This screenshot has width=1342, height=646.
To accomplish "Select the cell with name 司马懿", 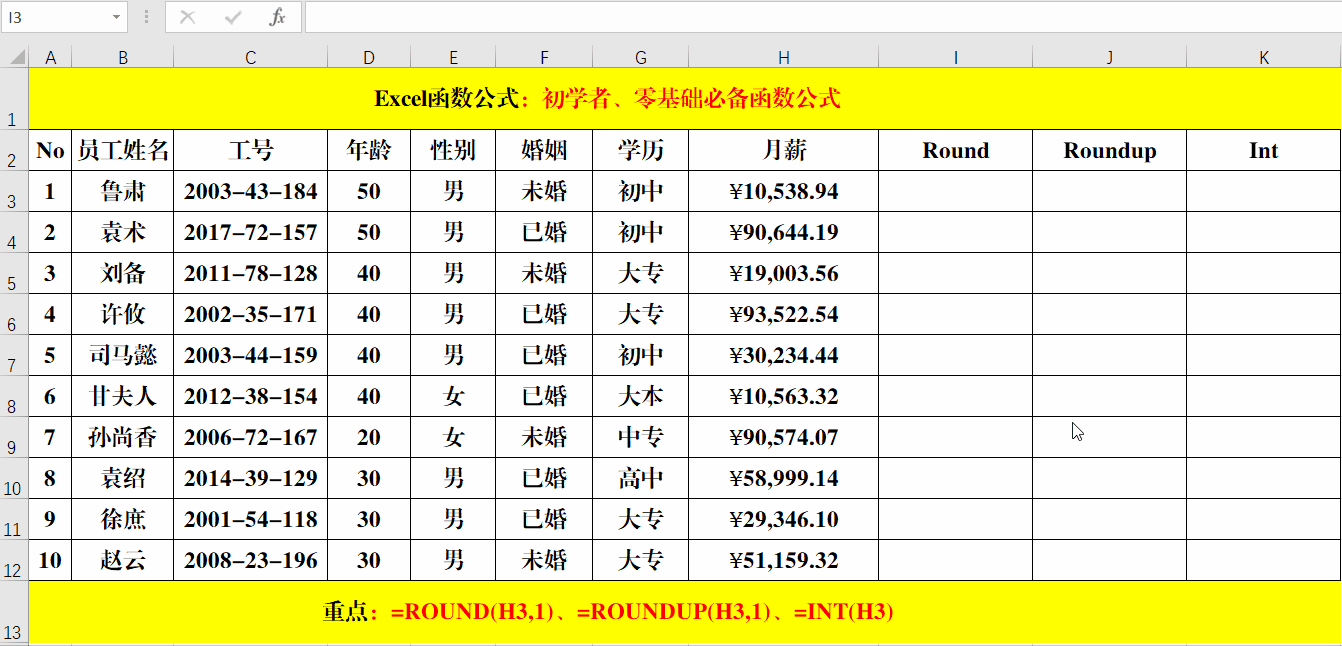I will [123, 355].
